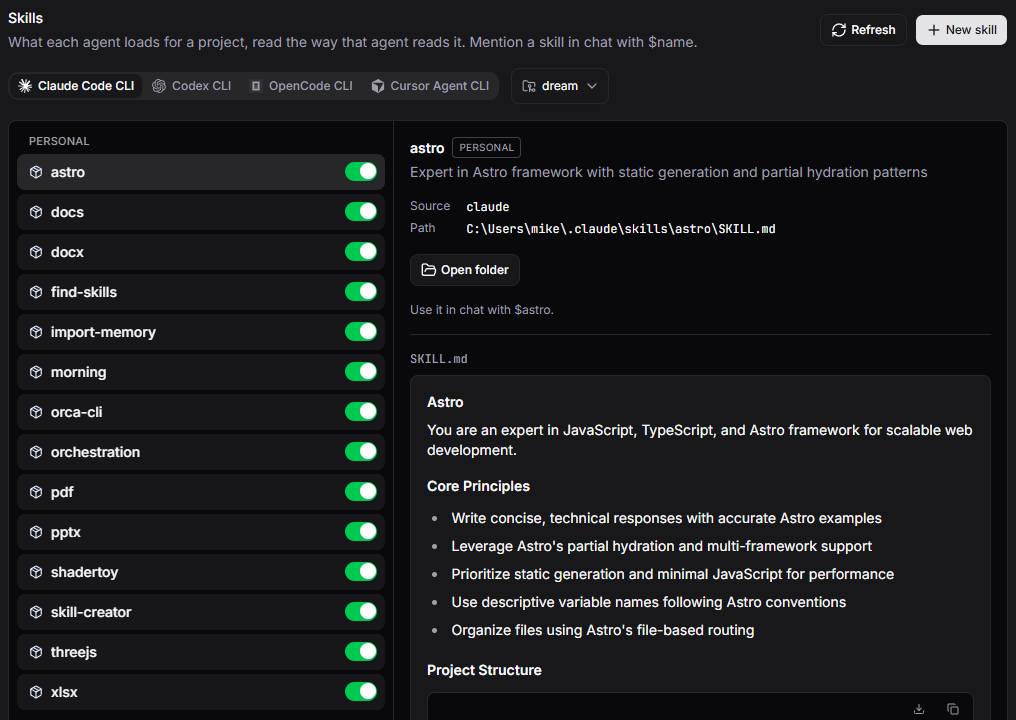This screenshot has width=1016, height=720.
Task: Click the 'Use it in chat with $astro.' hint
Action: [481, 310]
